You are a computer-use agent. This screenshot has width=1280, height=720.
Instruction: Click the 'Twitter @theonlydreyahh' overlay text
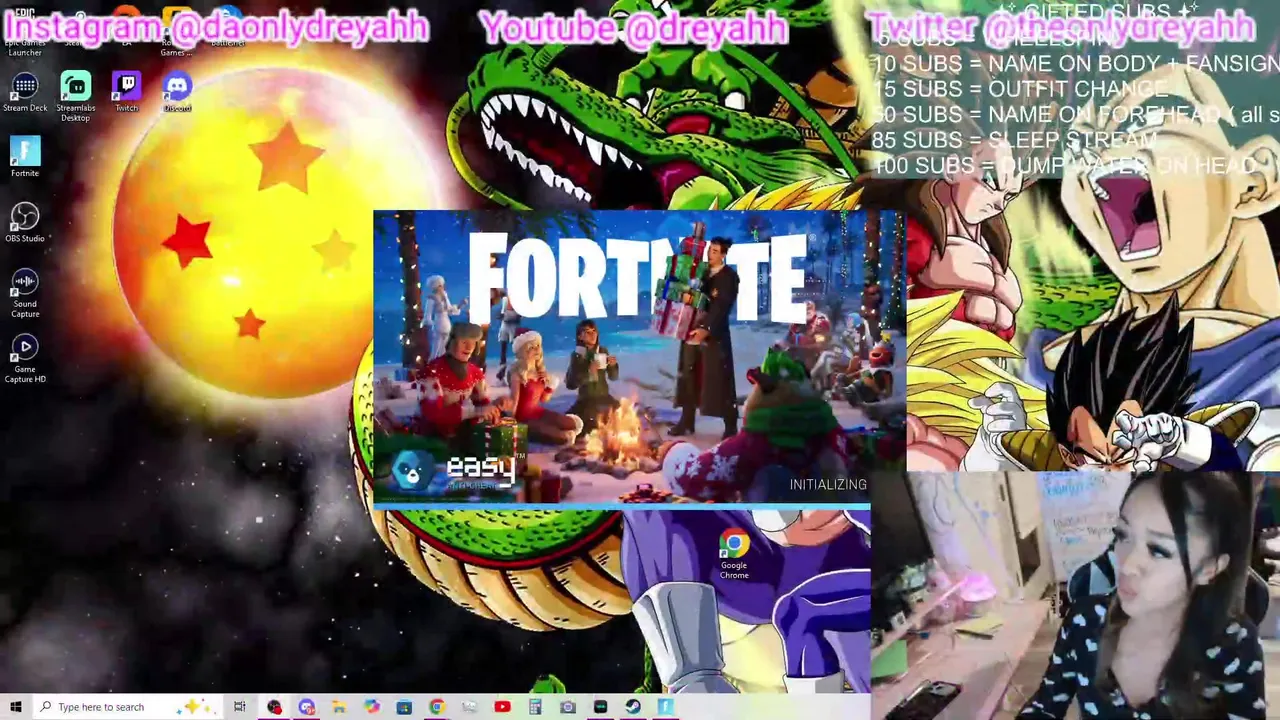[x=1060, y=28]
